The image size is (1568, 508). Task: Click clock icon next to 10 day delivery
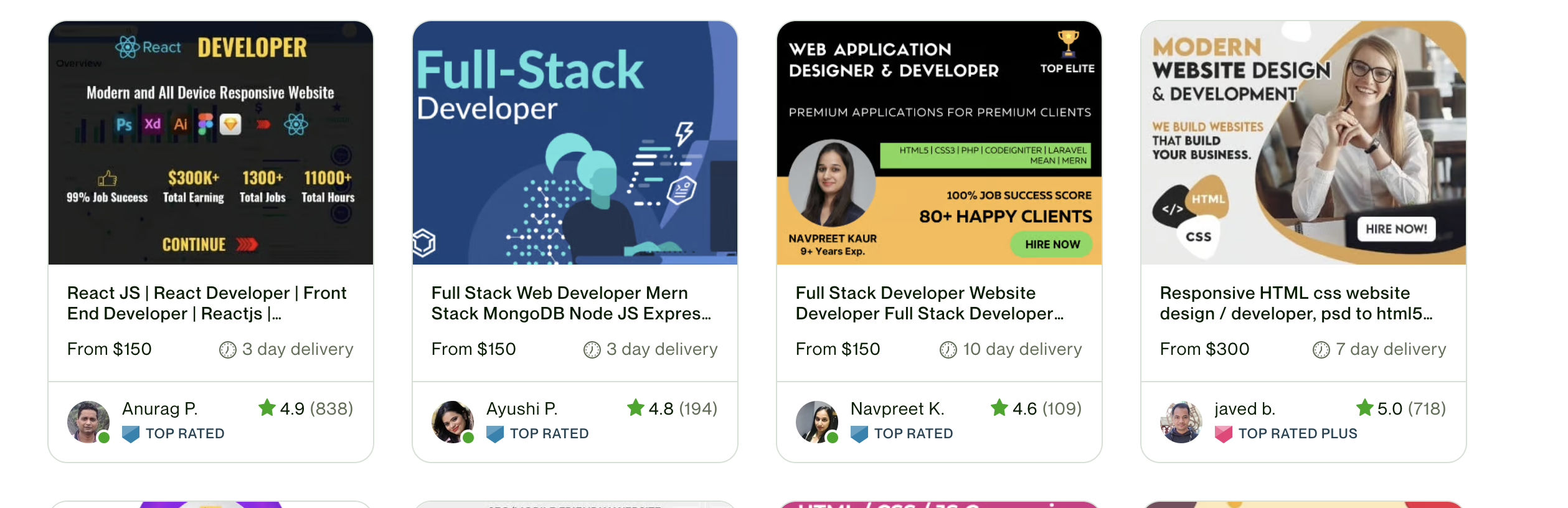[x=948, y=350]
